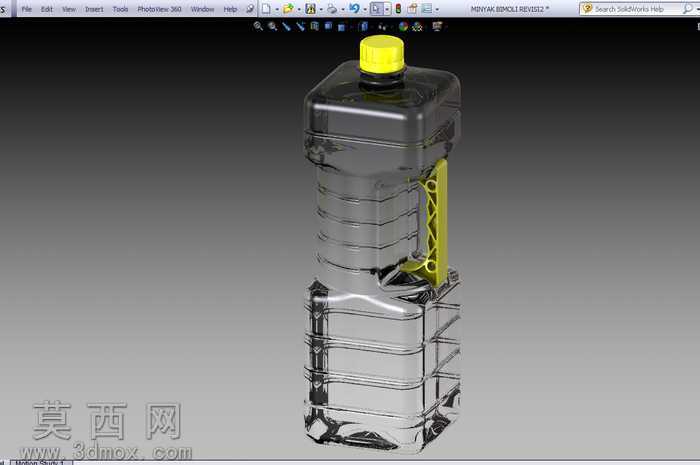Zoom to Fit in heads-up toolbar
The image size is (700, 465).
258,26
